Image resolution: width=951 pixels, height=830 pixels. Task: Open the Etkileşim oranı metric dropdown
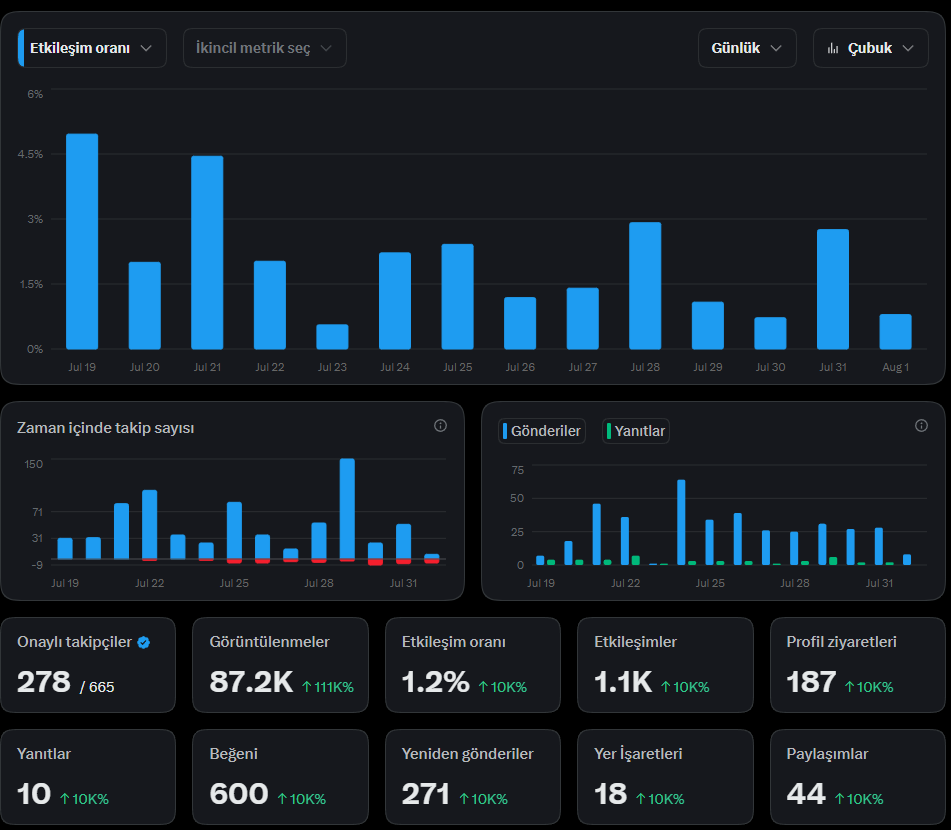click(x=92, y=48)
